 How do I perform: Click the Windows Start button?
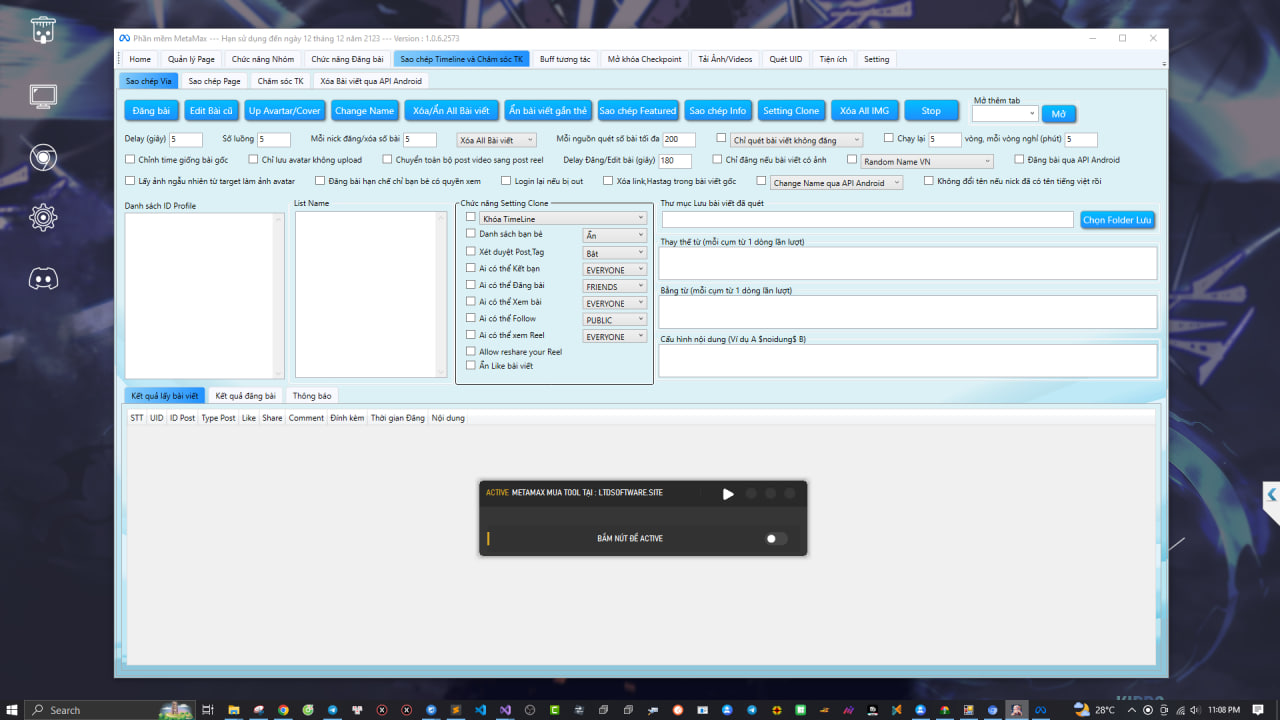(x=12, y=709)
